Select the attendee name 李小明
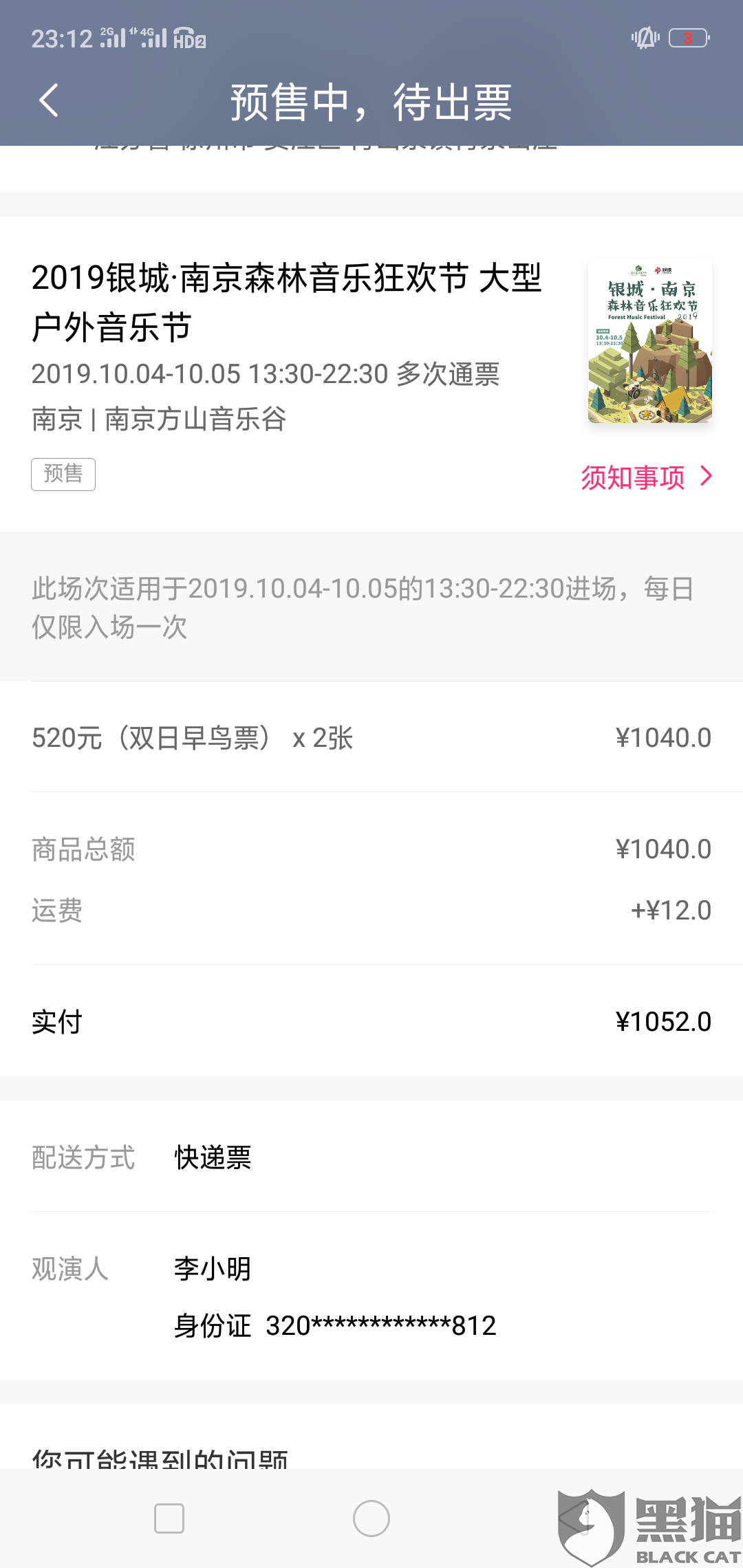 click(x=213, y=1269)
